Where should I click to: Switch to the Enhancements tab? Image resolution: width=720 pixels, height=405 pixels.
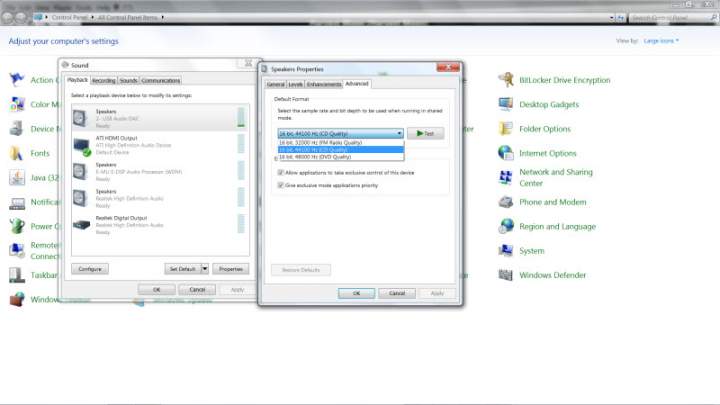pyautogui.click(x=324, y=84)
